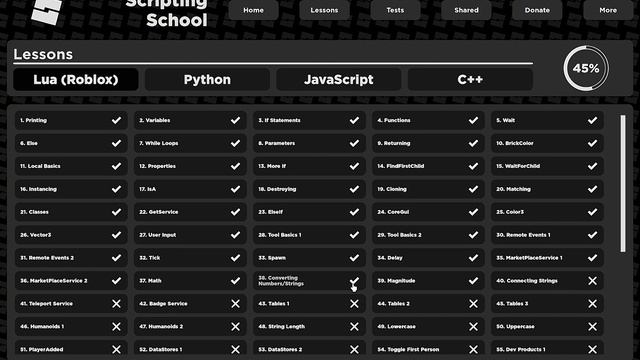Open lesson 23. Elseif
The image size is (640, 360).
click(x=309, y=212)
